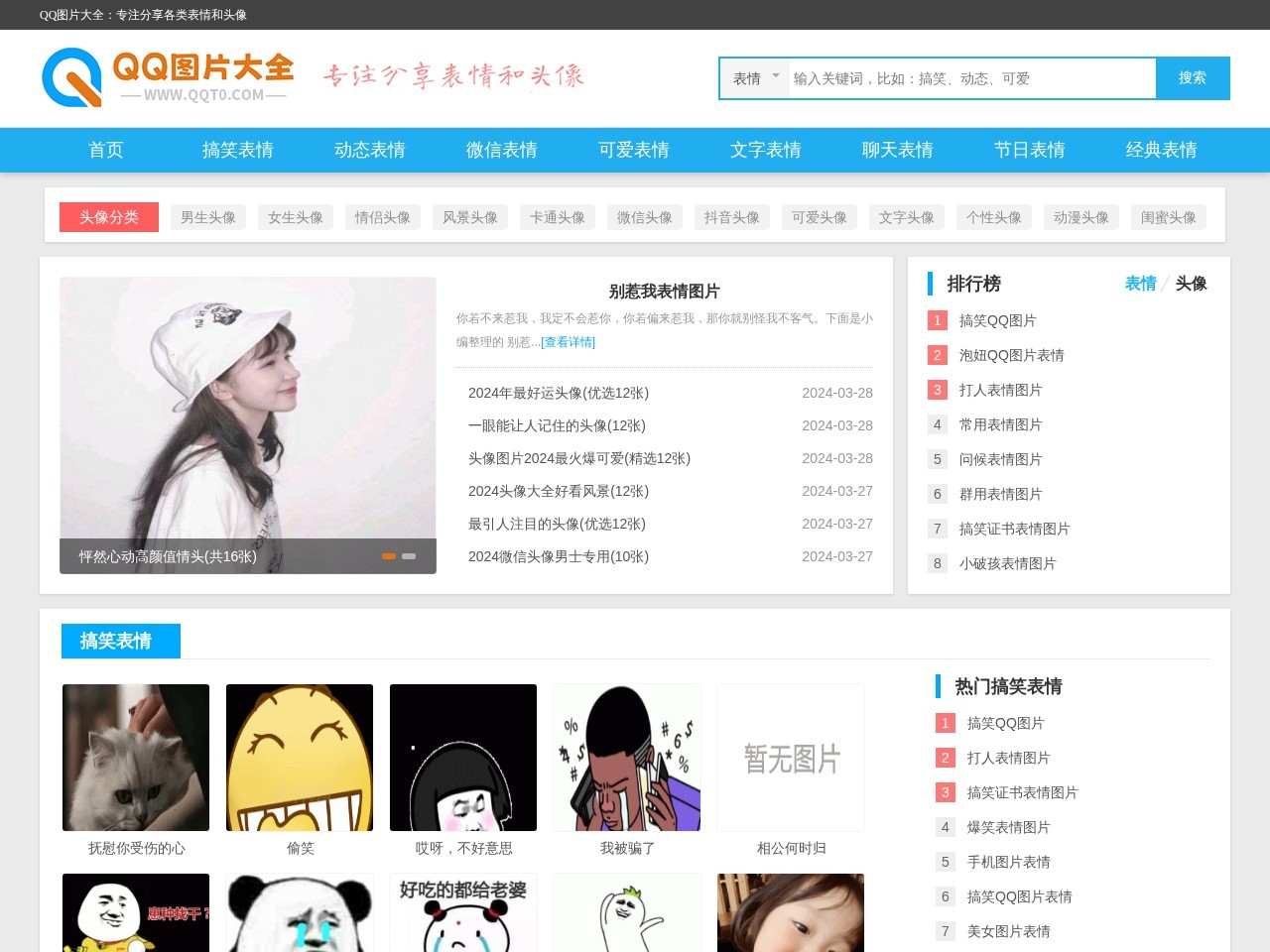Switch to the 头像 ranking tab
The image size is (1270, 952).
tap(1191, 284)
